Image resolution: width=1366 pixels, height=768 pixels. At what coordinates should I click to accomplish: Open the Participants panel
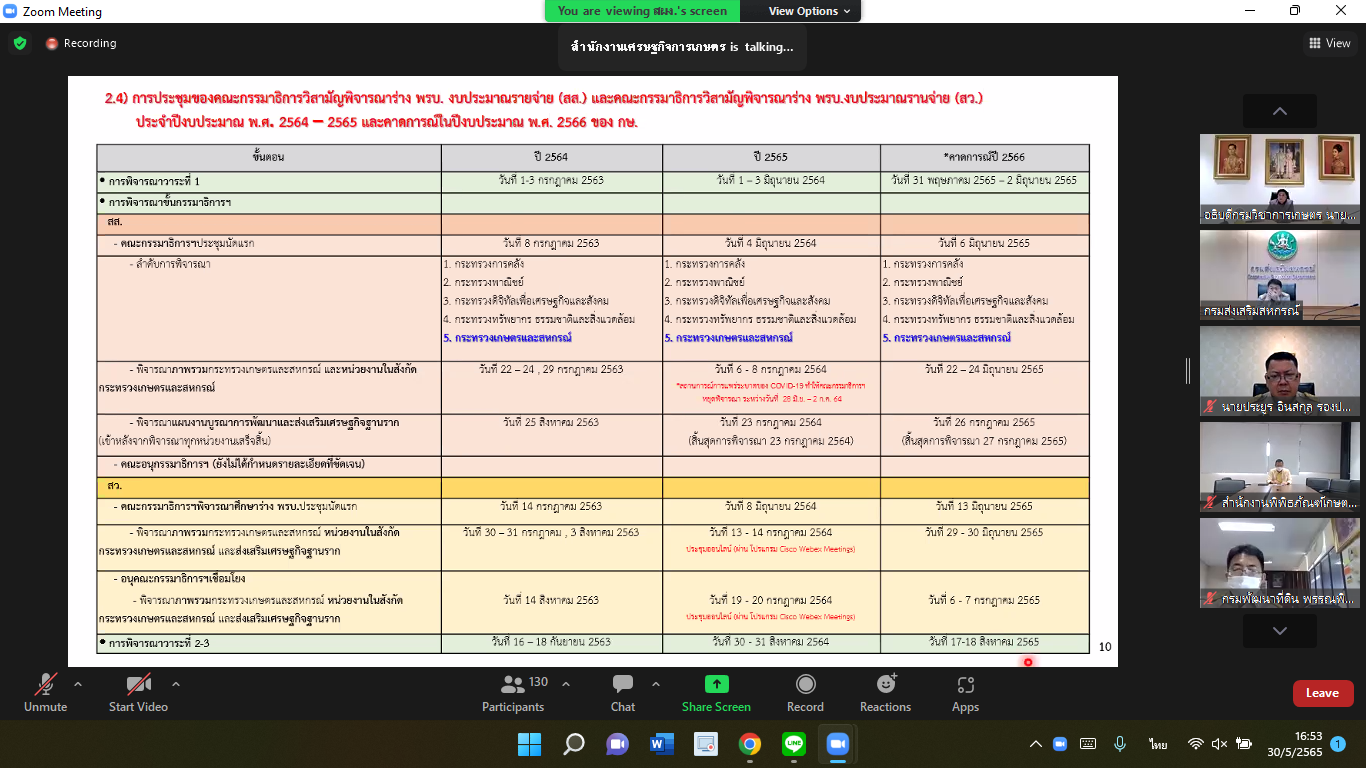click(513, 693)
